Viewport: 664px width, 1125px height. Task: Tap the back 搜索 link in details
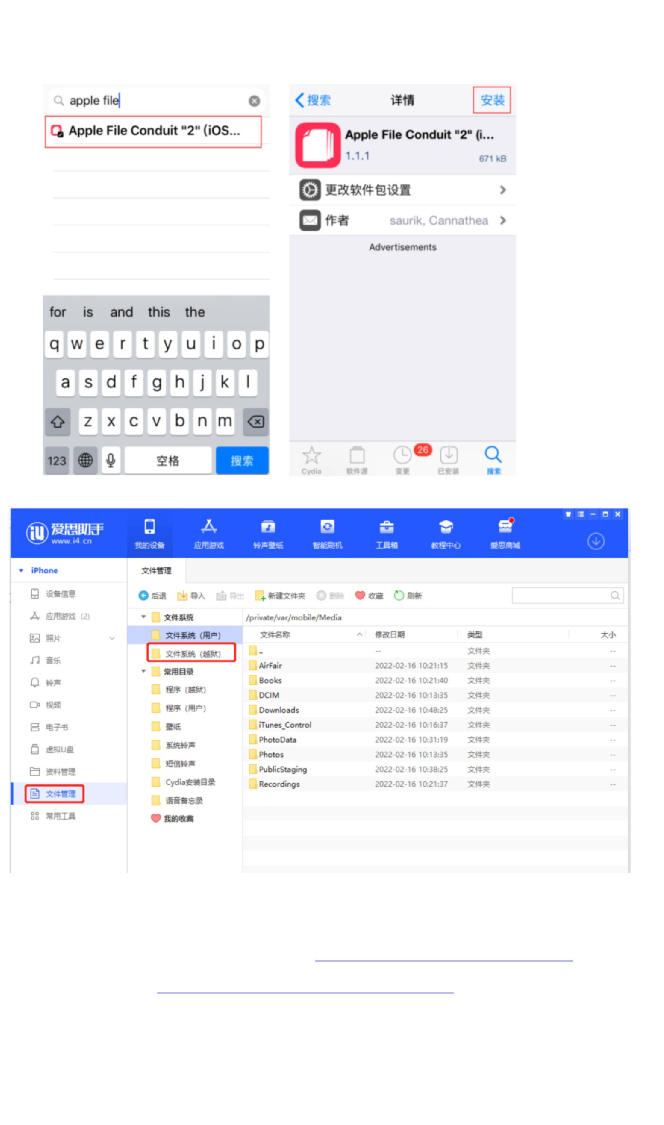(314, 100)
